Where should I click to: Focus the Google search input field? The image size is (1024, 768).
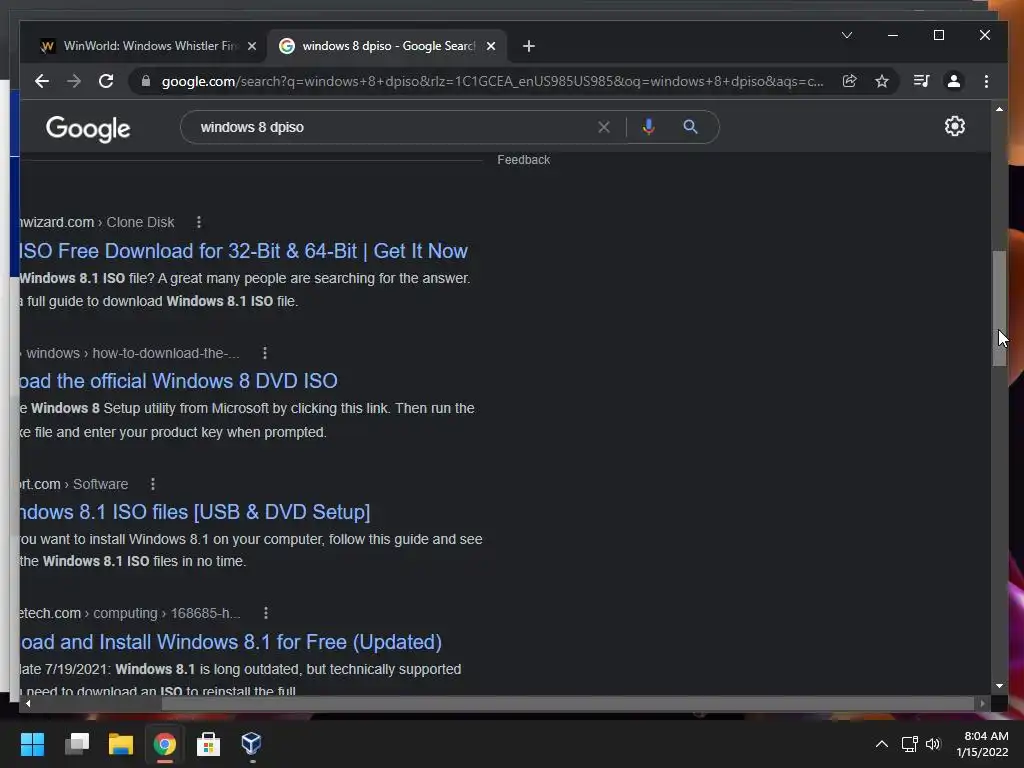coord(392,127)
